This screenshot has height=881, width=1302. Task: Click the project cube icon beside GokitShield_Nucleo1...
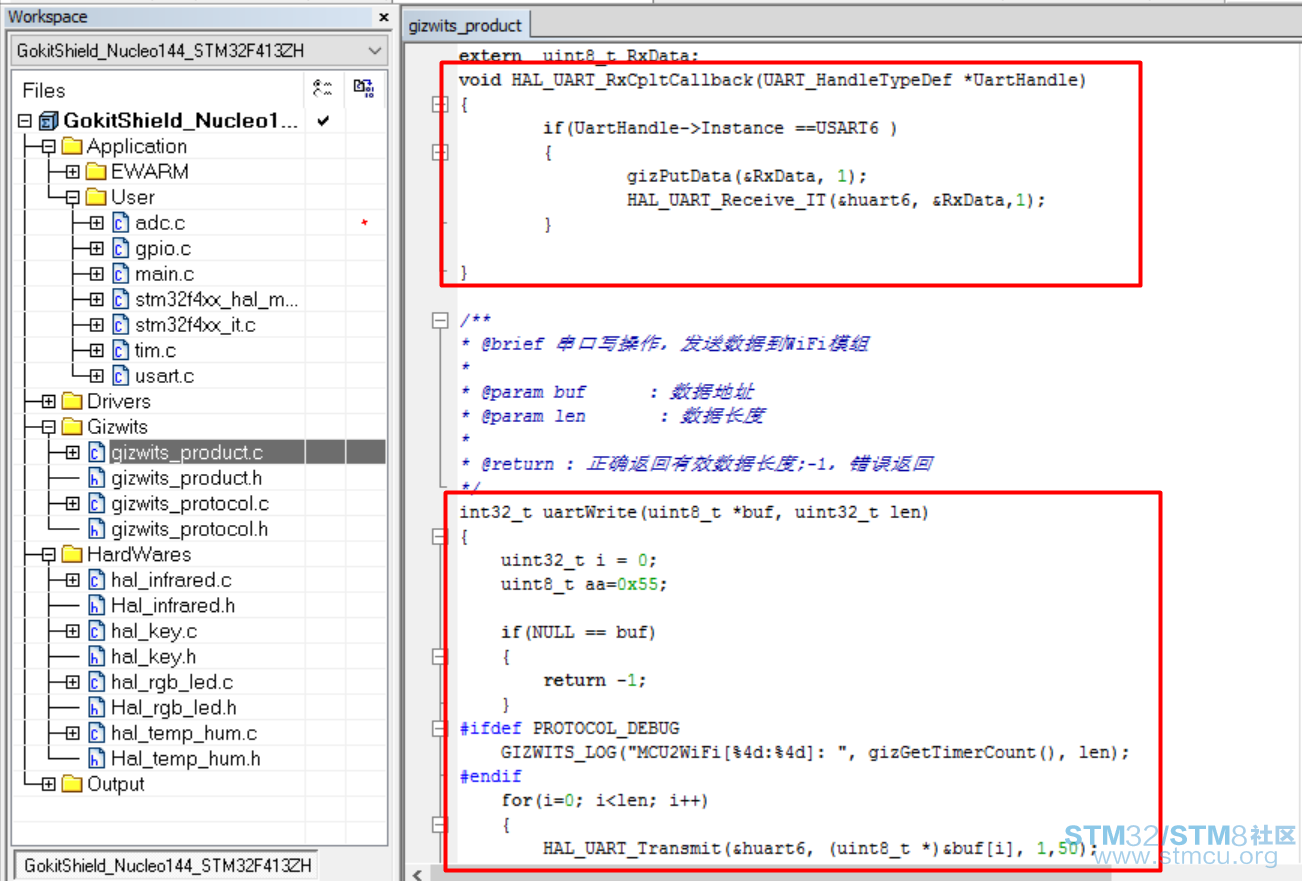tap(48, 121)
